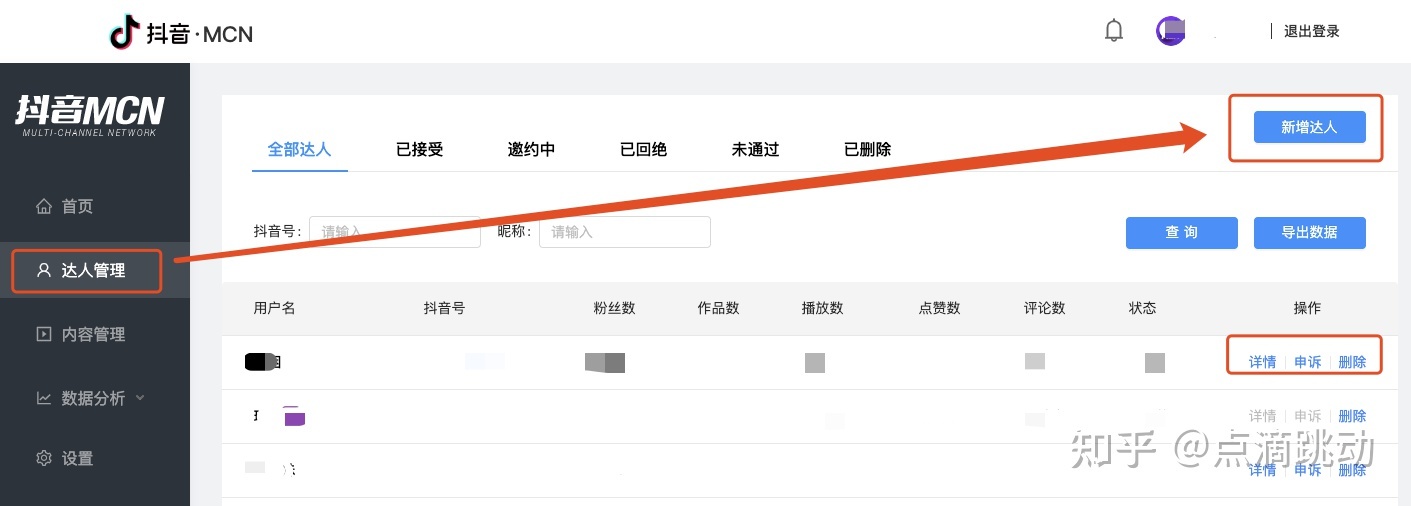This screenshot has height=506, width=1411.
Task: Click the chevron next to 数据分析
Action: 140,398
